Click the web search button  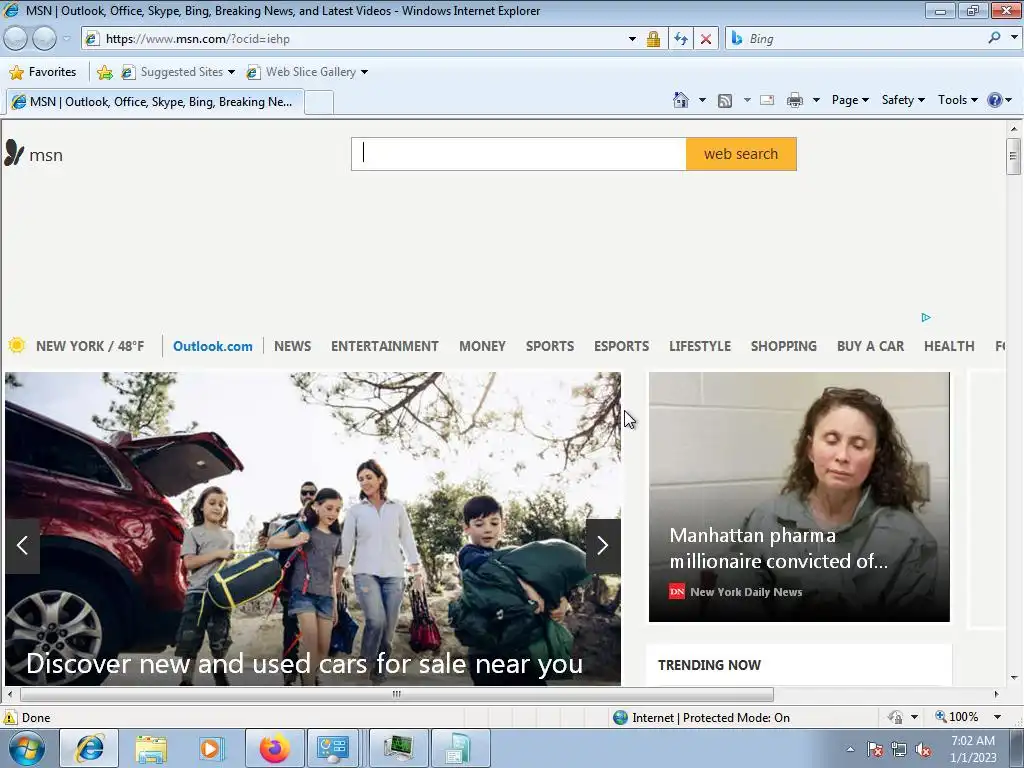[741, 154]
